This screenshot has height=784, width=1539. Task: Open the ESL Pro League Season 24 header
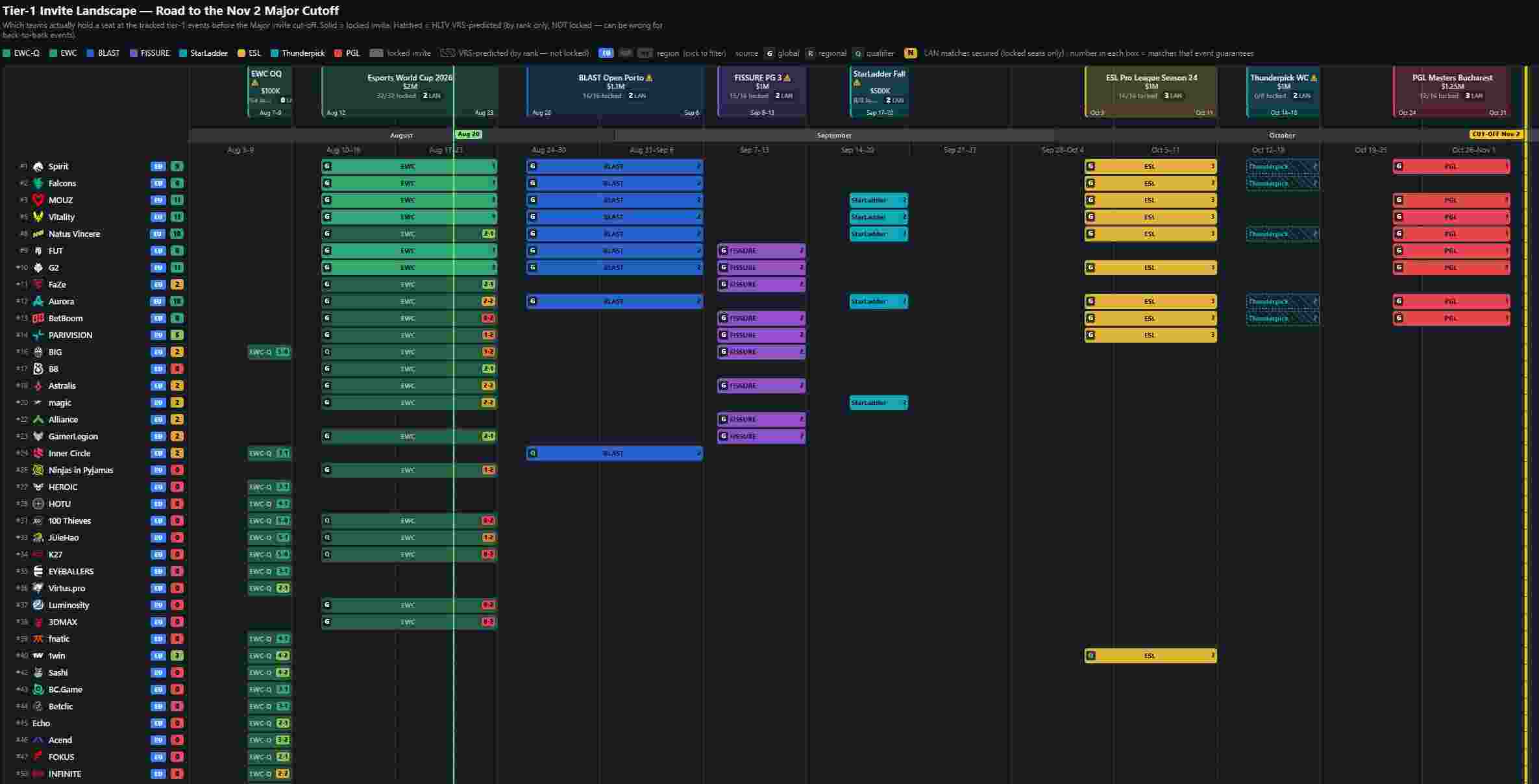(1151, 92)
